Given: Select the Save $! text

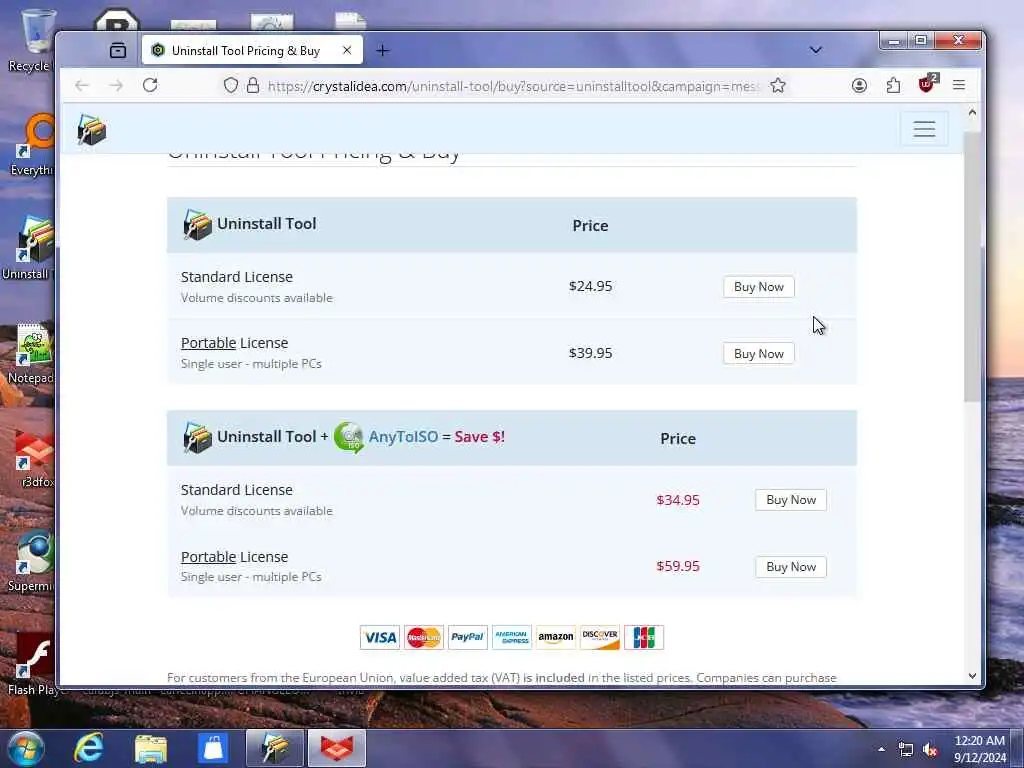Looking at the screenshot, I should [x=479, y=436].
